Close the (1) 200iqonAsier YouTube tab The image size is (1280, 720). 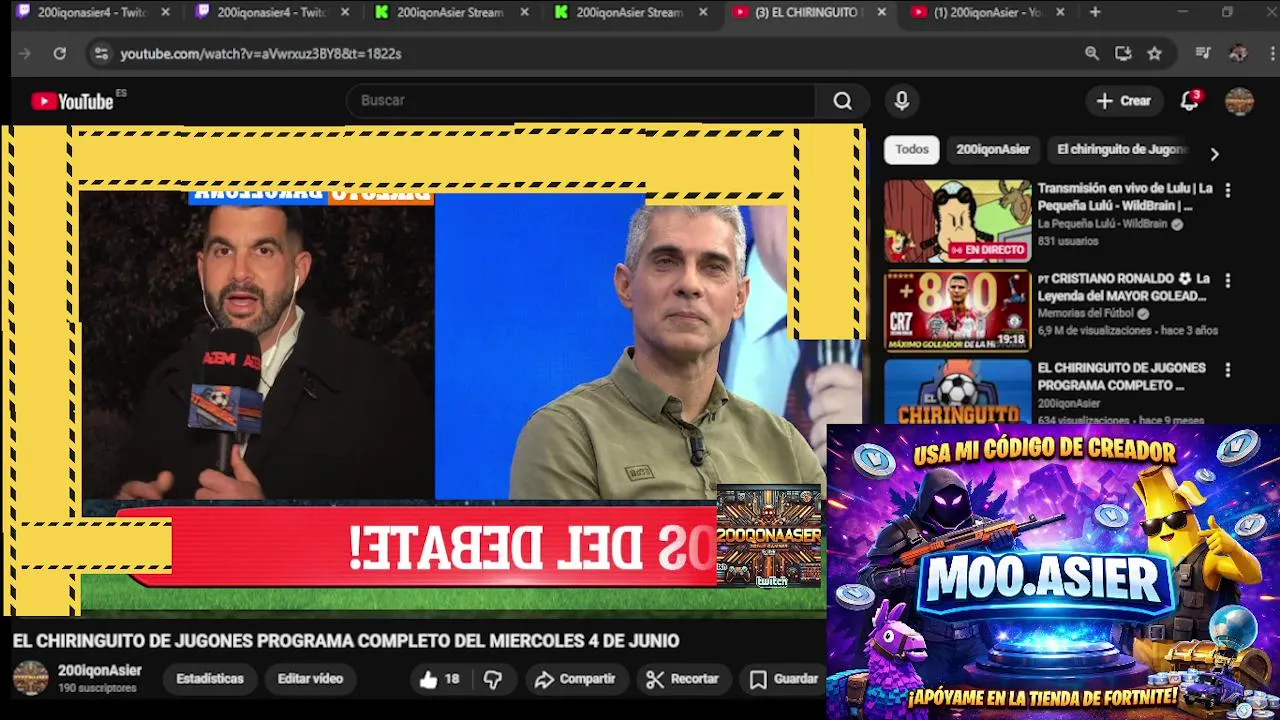1060,12
